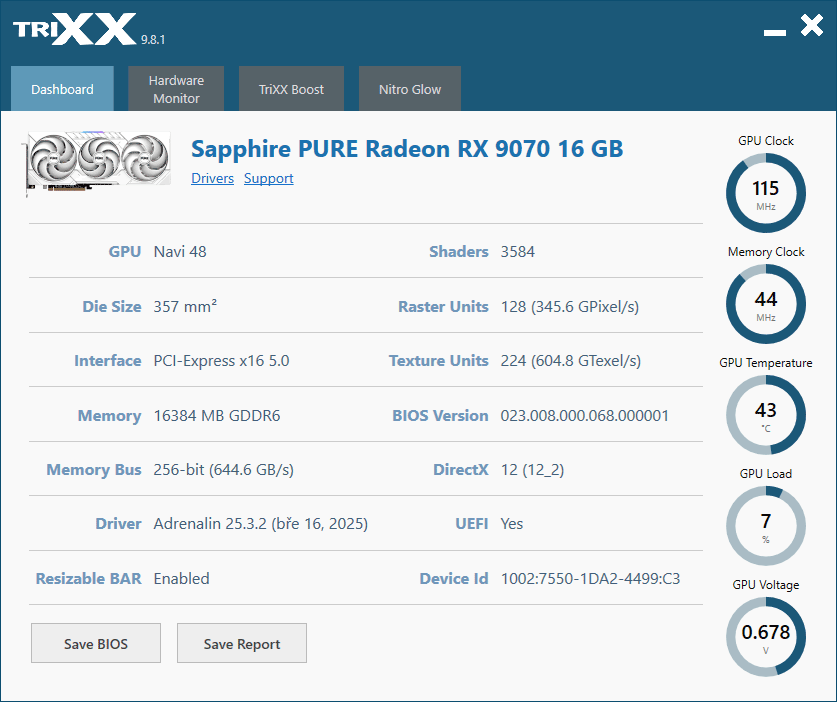Select the Memory value 16384 MB GDDR6
Screen dimensions: 837x702
point(217,415)
